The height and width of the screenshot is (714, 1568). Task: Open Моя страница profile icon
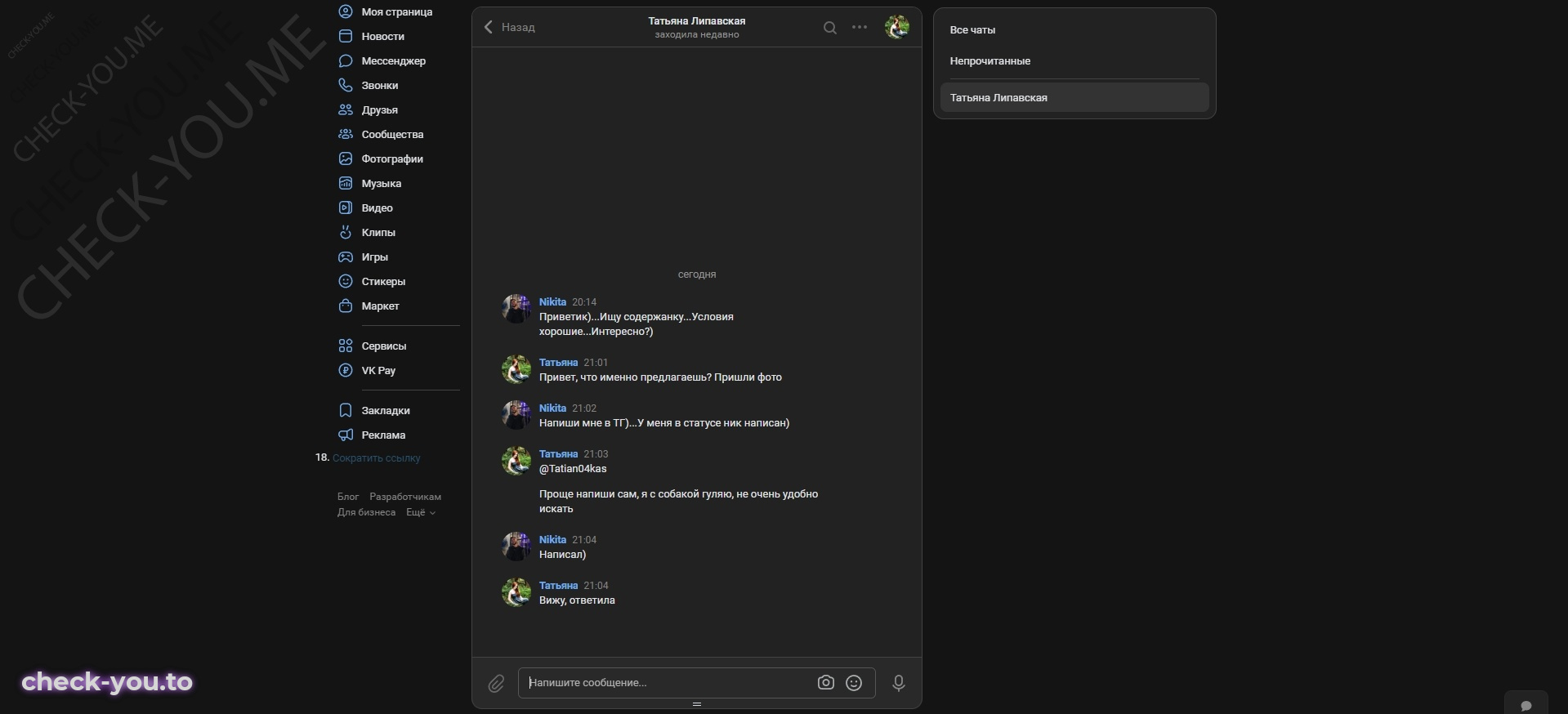[x=346, y=11]
